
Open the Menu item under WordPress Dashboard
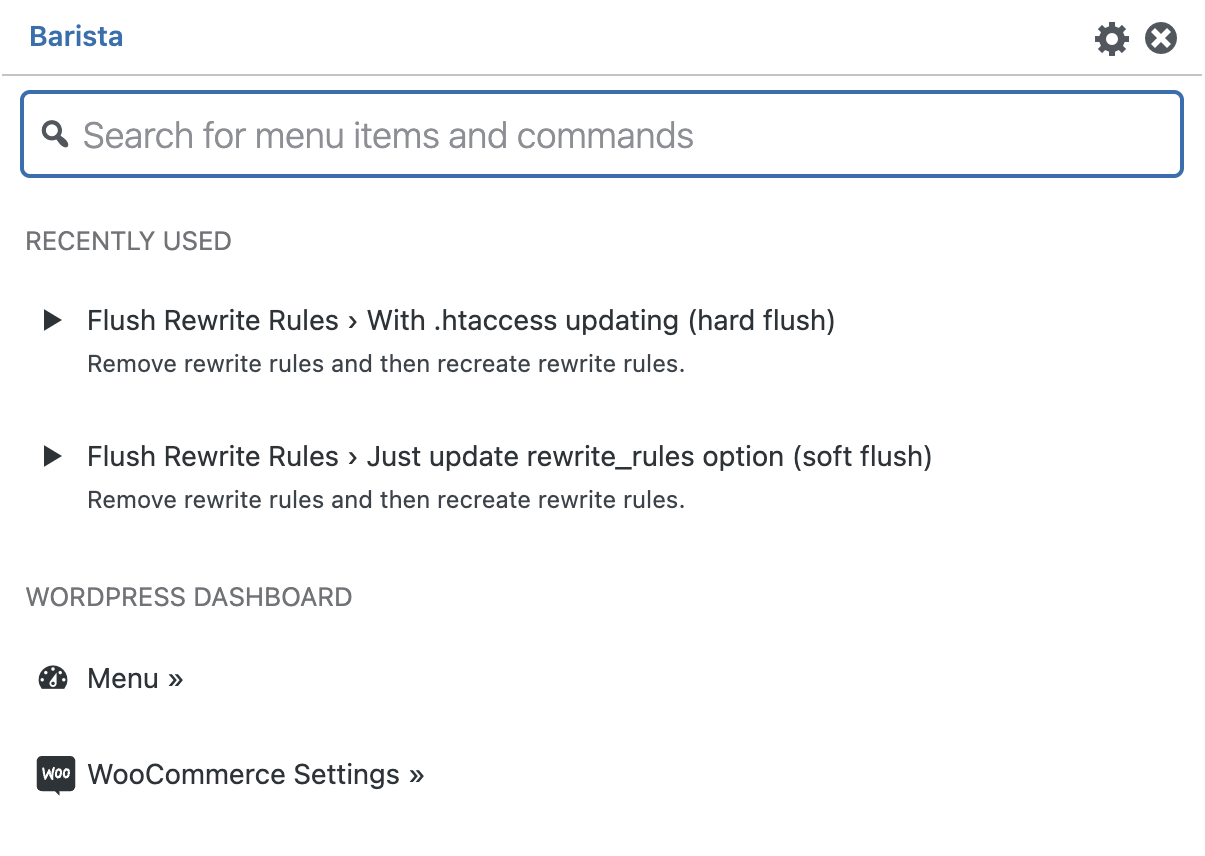coord(123,679)
